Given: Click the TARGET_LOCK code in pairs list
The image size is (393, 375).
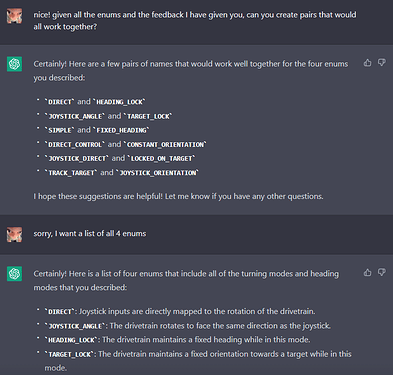Looking at the screenshot, I should pos(148,116).
